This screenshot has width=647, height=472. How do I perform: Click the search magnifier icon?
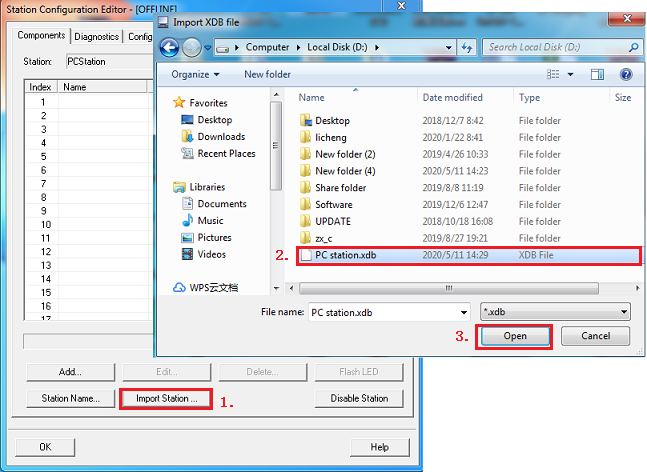633,47
